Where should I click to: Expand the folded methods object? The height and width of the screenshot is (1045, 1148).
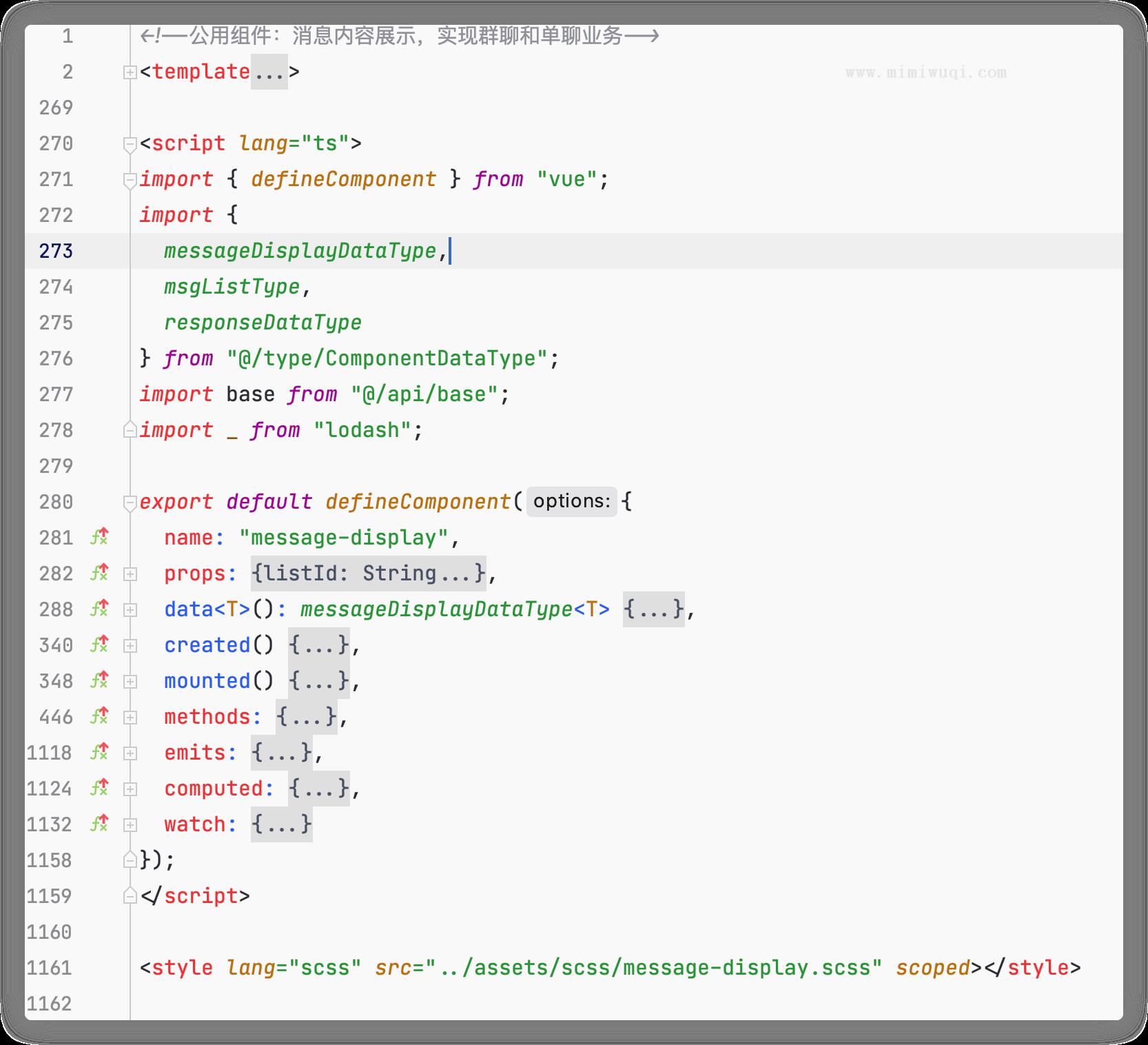(x=130, y=717)
